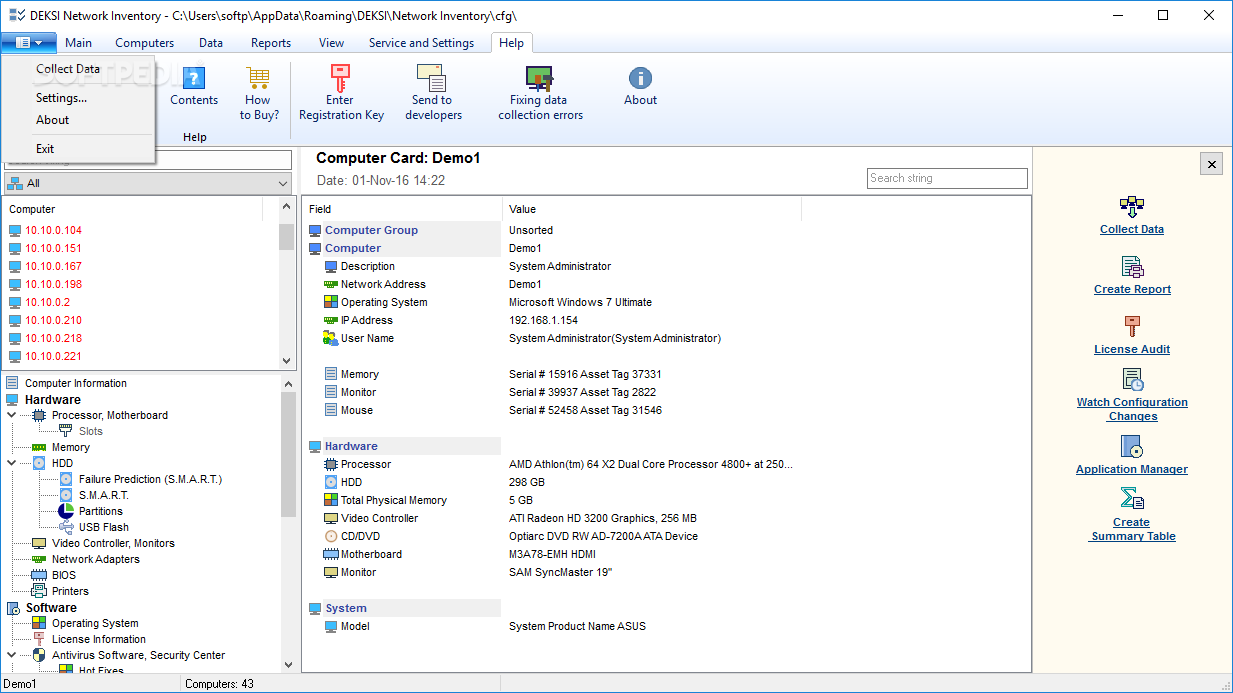Click the card Search string field
The width and height of the screenshot is (1233, 693).
(x=946, y=178)
